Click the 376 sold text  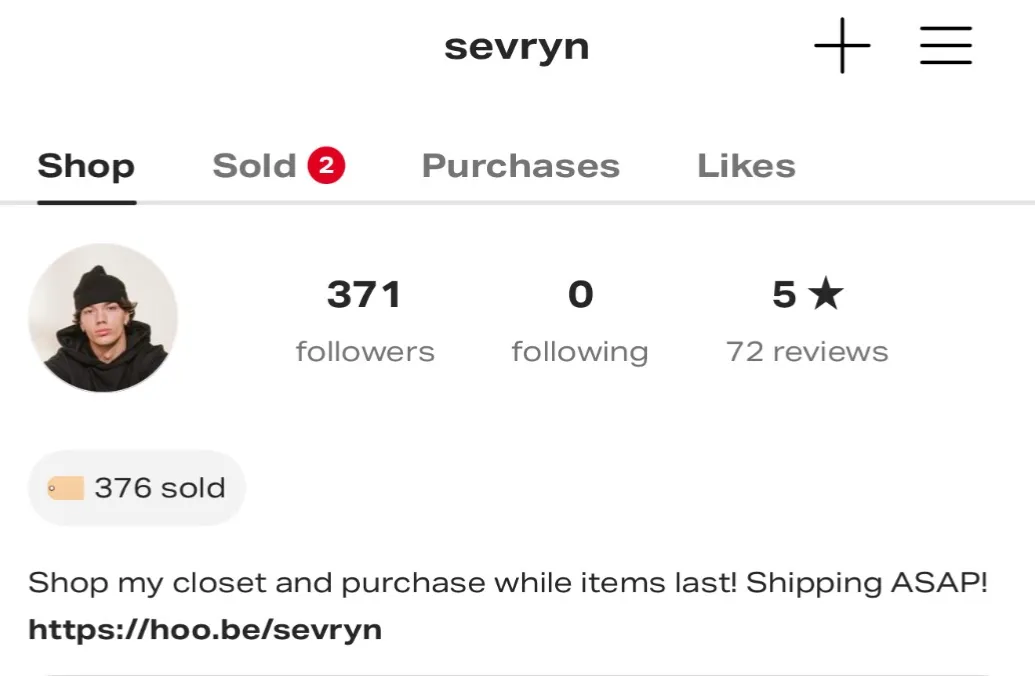click(x=160, y=488)
